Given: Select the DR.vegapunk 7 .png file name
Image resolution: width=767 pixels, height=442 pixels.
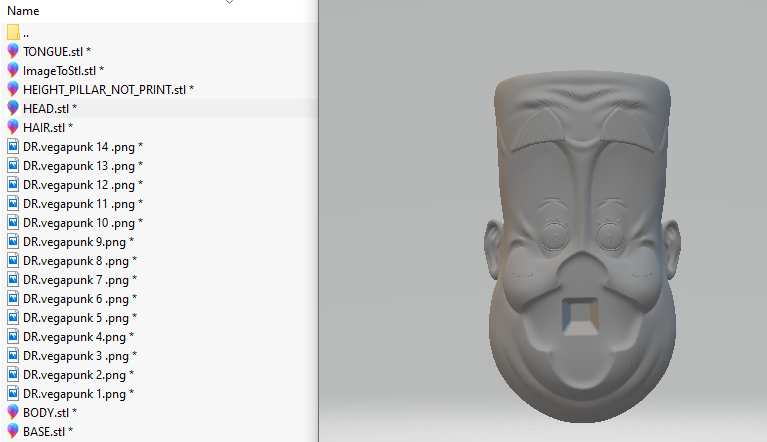Looking at the screenshot, I should tap(80, 280).
